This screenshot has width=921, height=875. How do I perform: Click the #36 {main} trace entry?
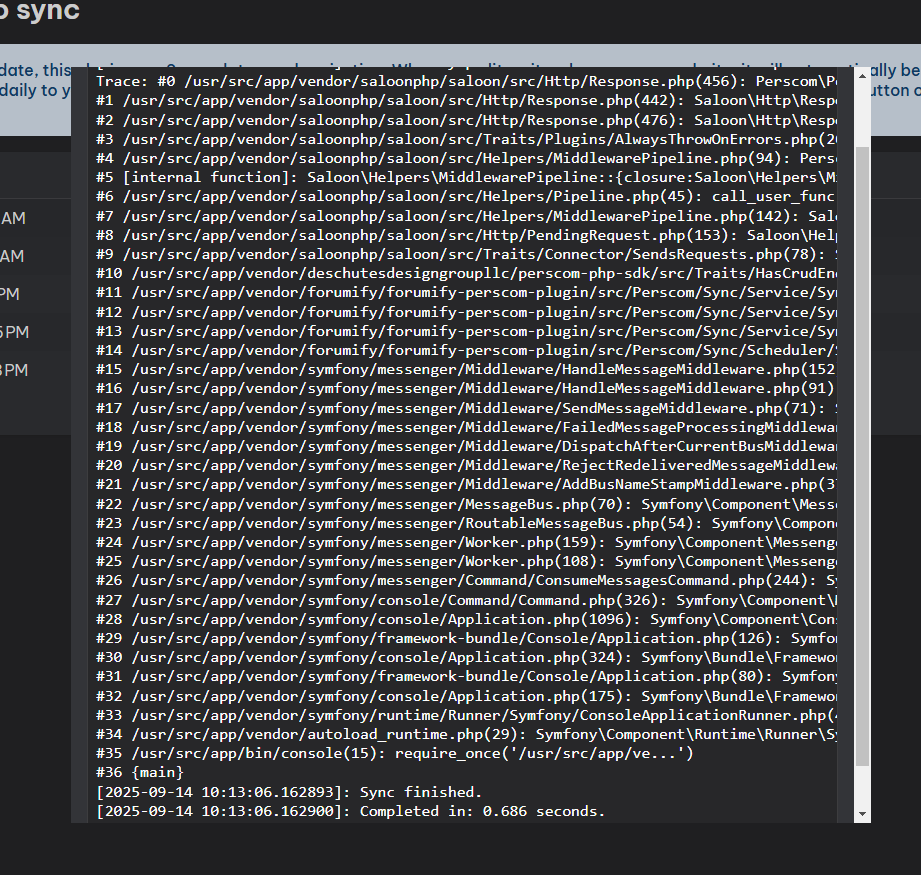[140, 773]
